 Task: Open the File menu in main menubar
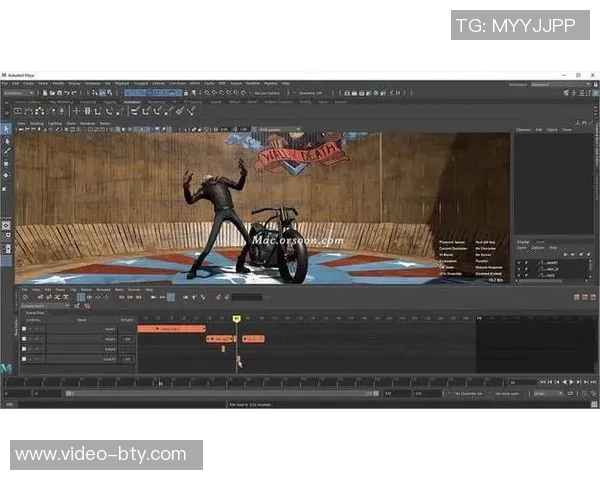click(5, 84)
